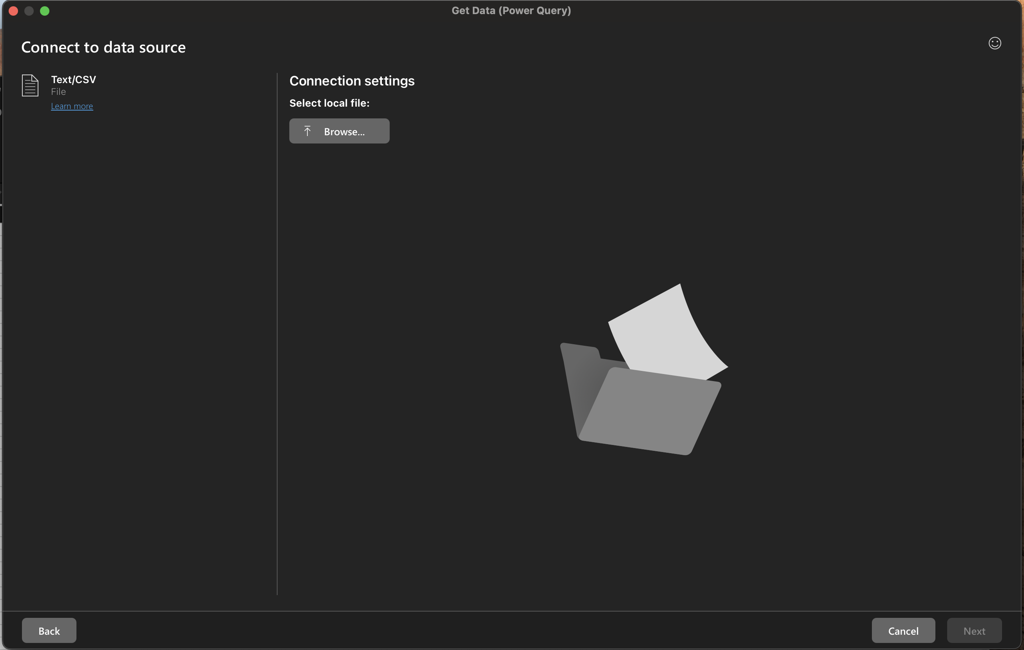Click the grayed-out Next button
Image resolution: width=1024 pixels, height=650 pixels.
point(974,631)
